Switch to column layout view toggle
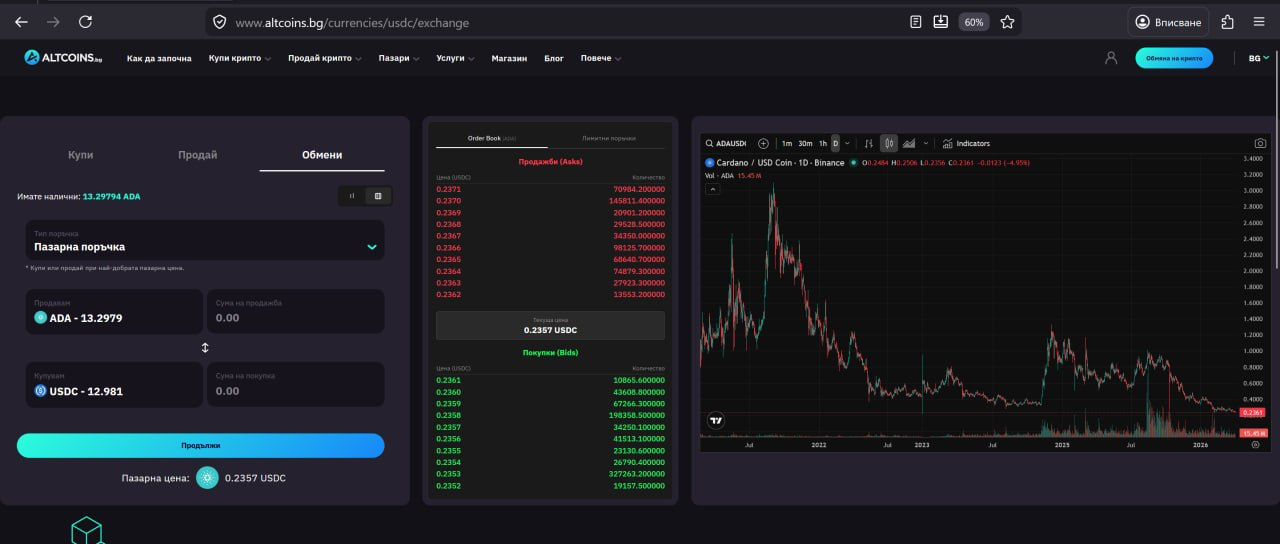The height and width of the screenshot is (544, 1280). pyautogui.click(x=352, y=196)
